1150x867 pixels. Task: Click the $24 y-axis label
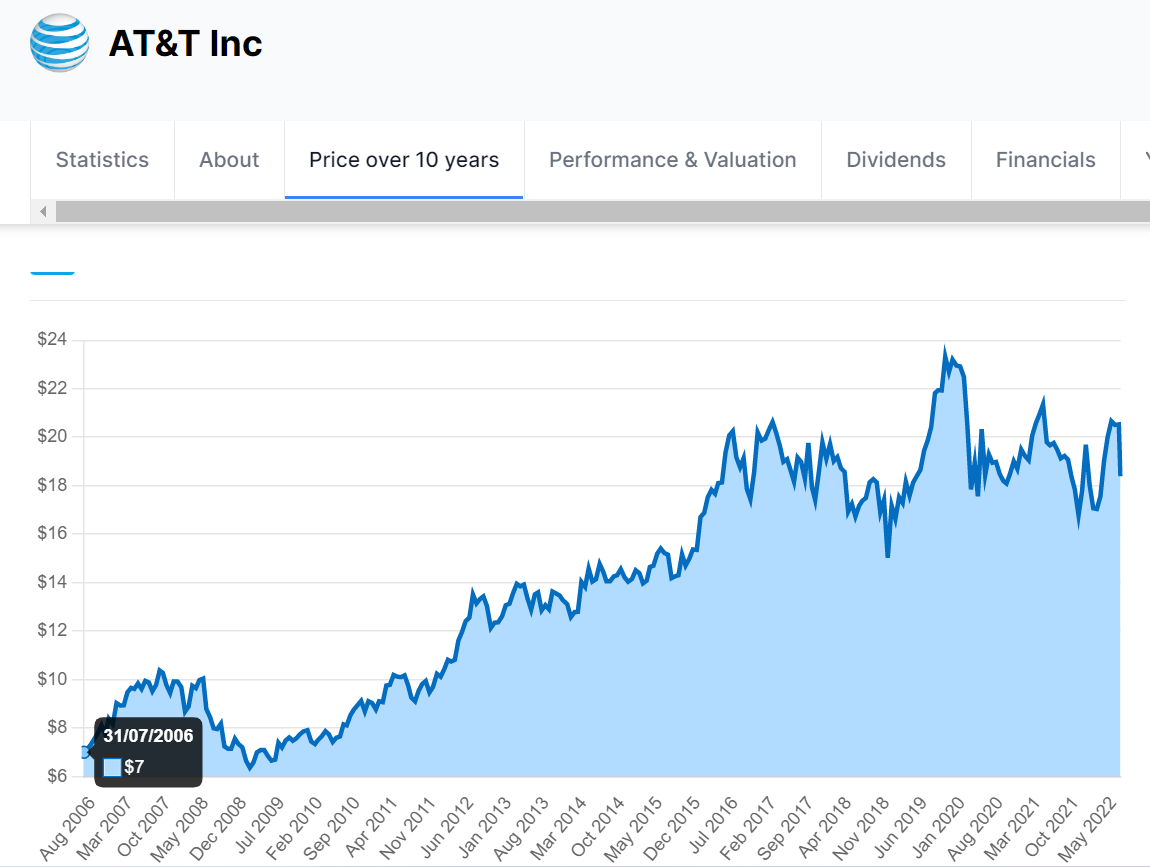[52, 339]
